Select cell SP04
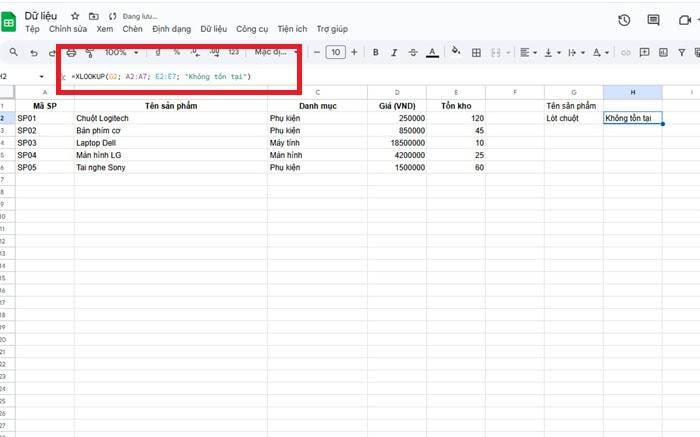 [45, 155]
